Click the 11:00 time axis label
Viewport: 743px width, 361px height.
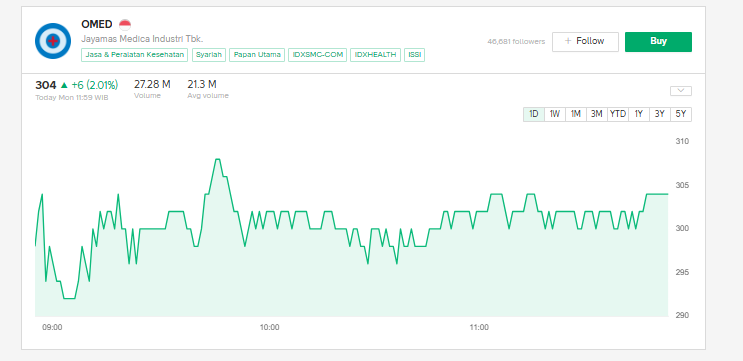click(479, 327)
